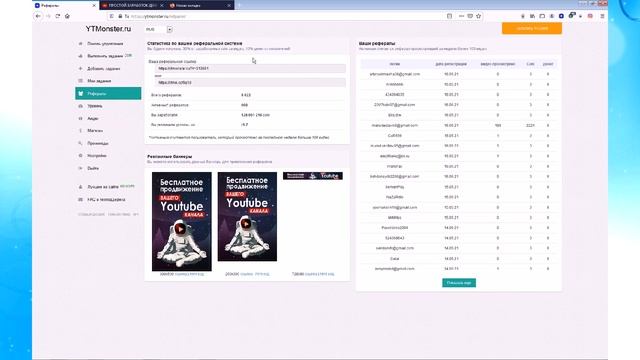640x360 pixels.
Task: Click the icon beside 'Уровень'
Action: click(80, 106)
